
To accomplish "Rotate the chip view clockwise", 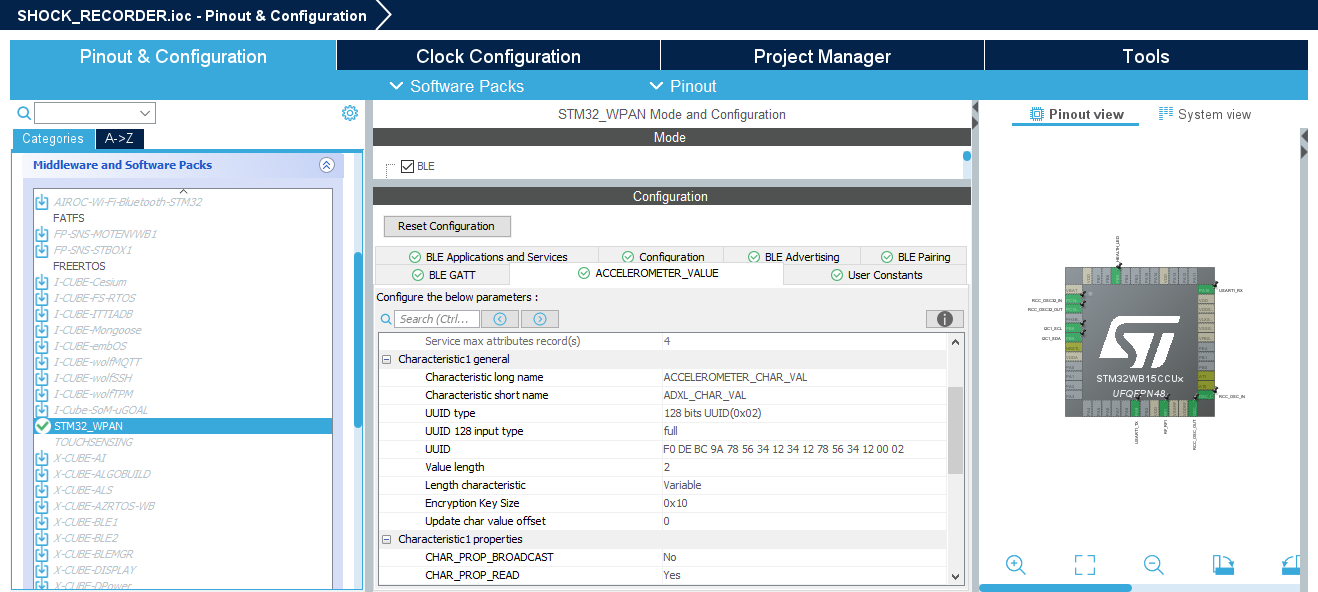I will click(x=1222, y=564).
